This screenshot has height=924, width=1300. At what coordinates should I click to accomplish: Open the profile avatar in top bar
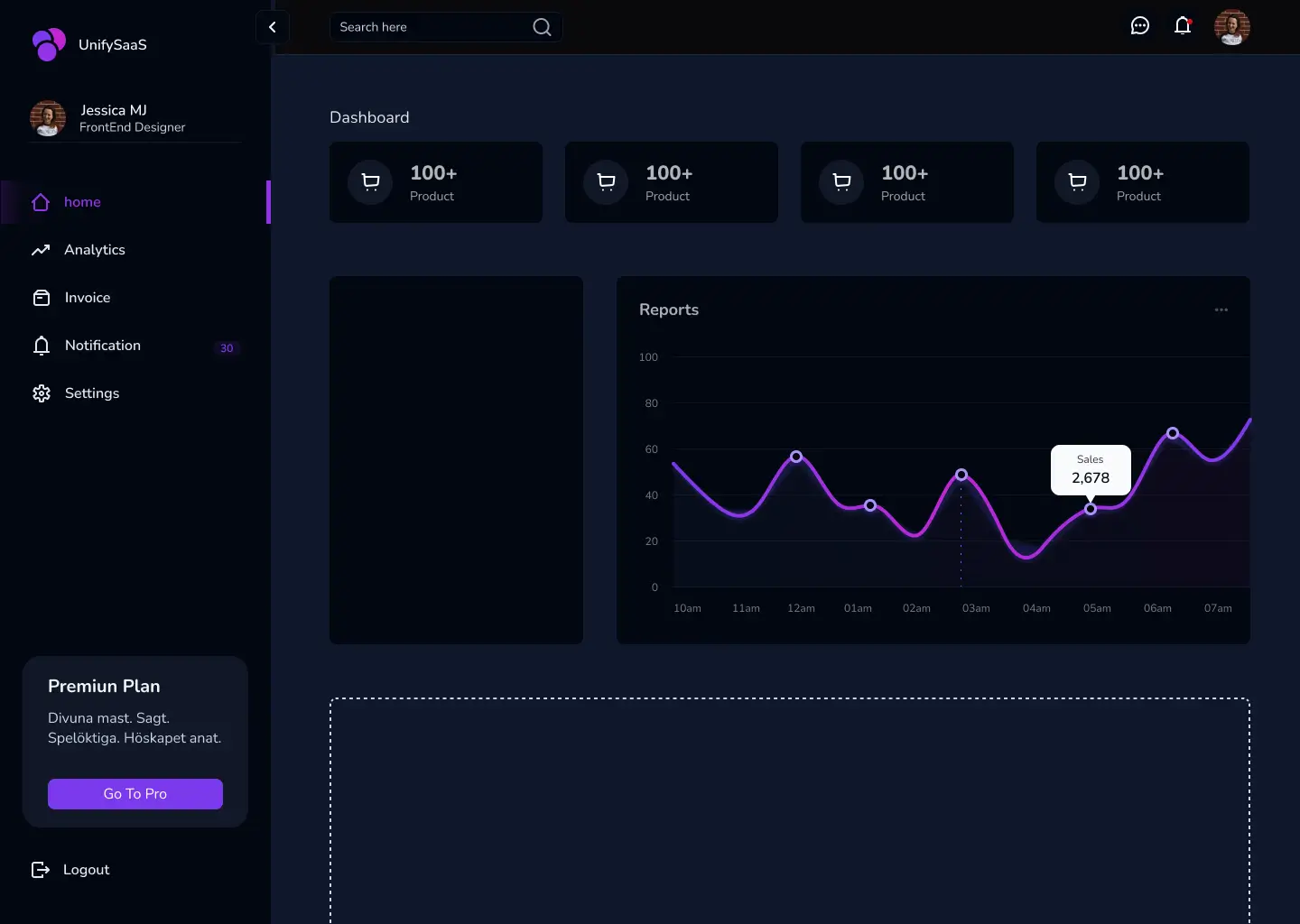(1231, 27)
